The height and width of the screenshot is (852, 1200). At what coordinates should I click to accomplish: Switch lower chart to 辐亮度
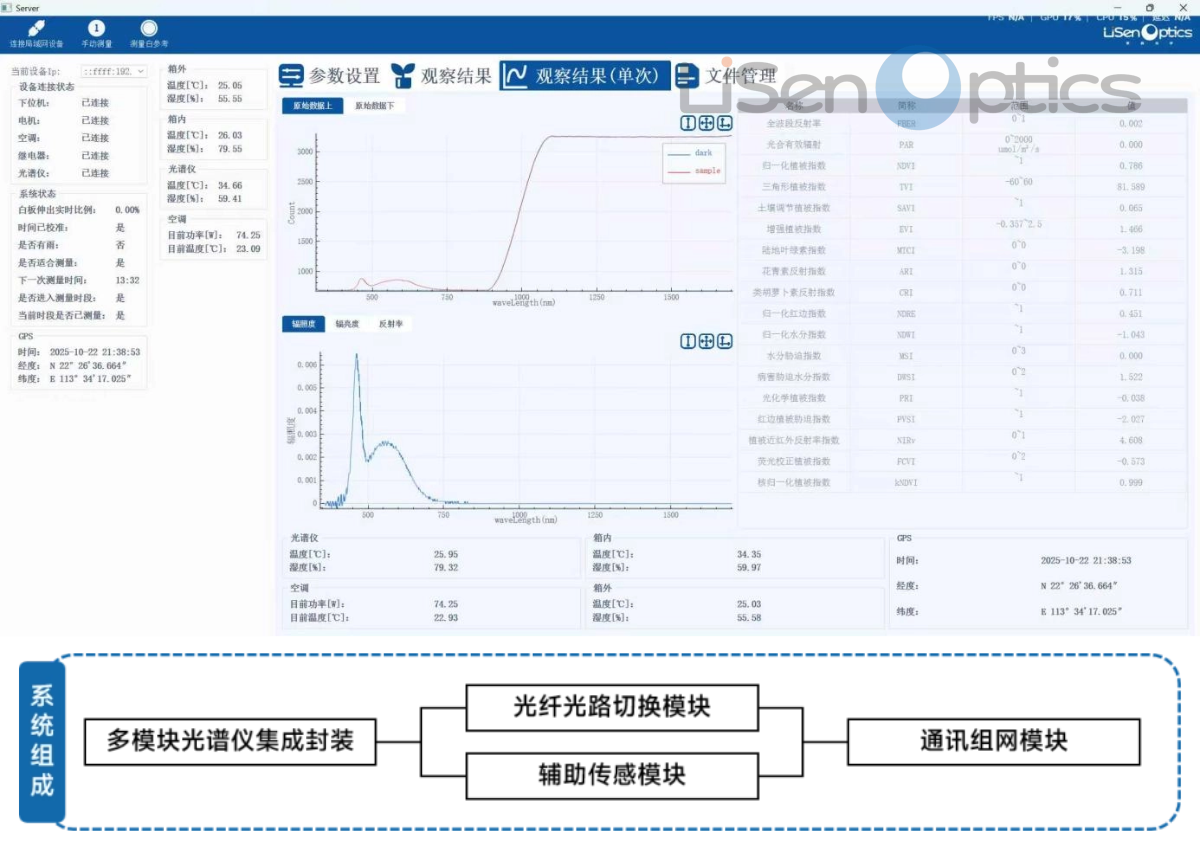click(x=347, y=324)
